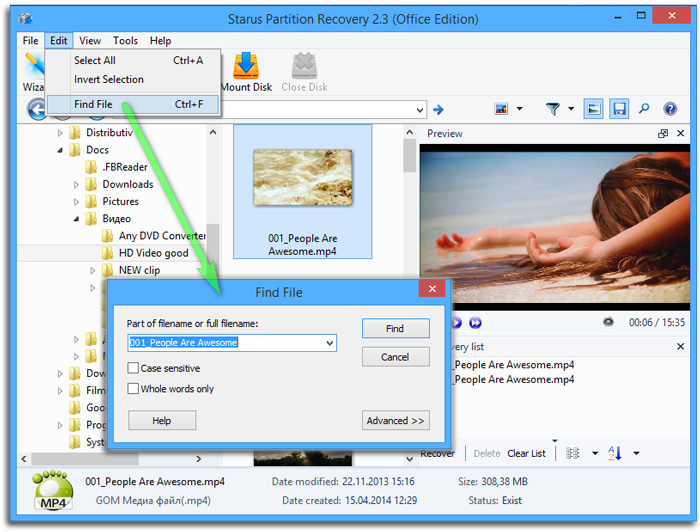Expand the Pictures folder
Image resolution: width=700 pixels, height=532 pixels.
pos(76,202)
